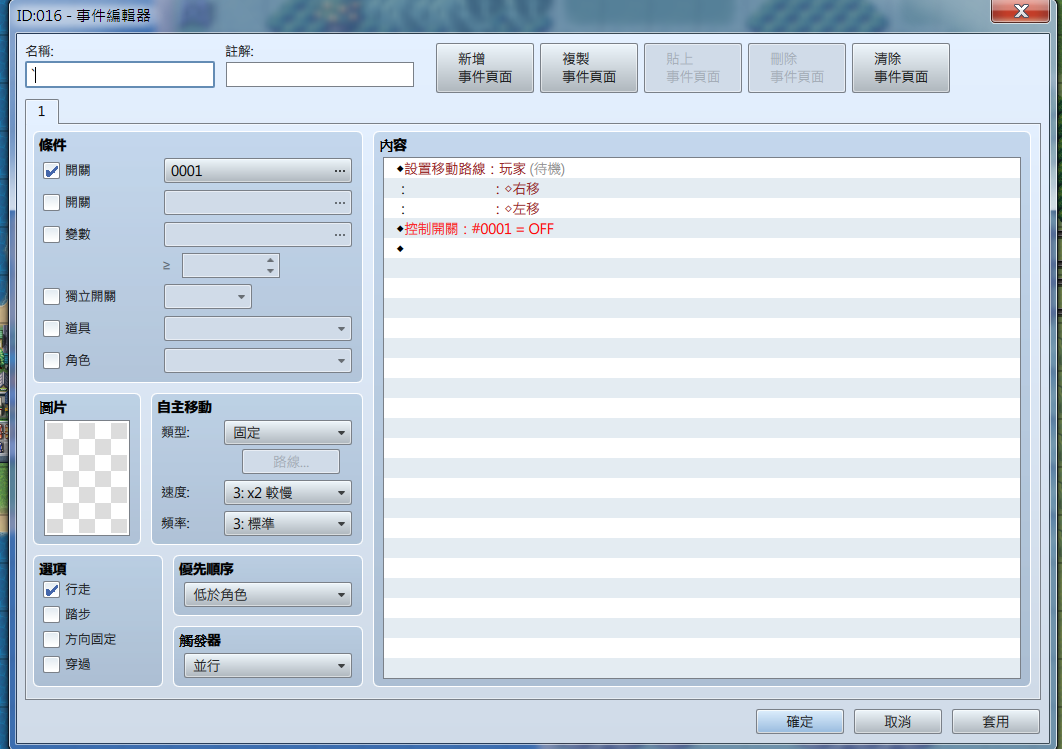1062x749 pixels.
Task: Enable the 踏步 option checkbox
Action: [51, 614]
